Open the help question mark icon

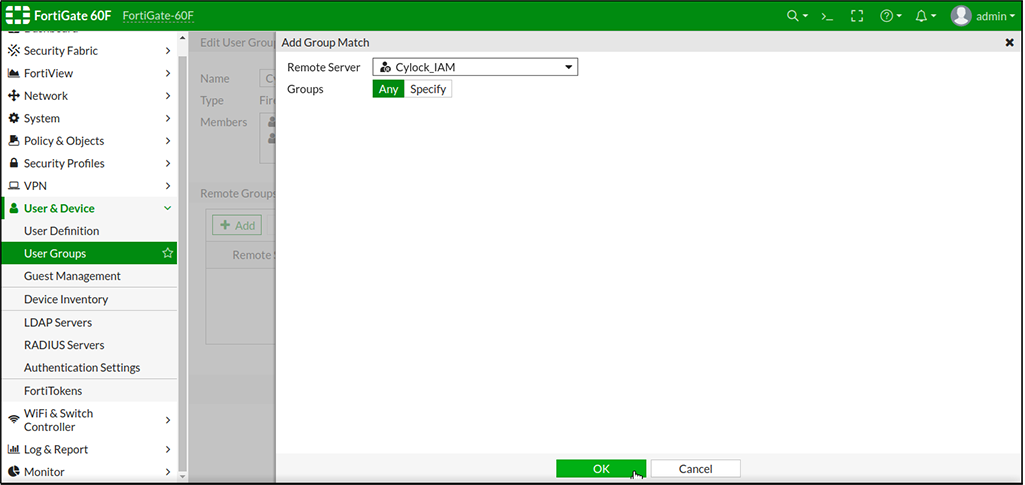pyautogui.click(x=888, y=16)
